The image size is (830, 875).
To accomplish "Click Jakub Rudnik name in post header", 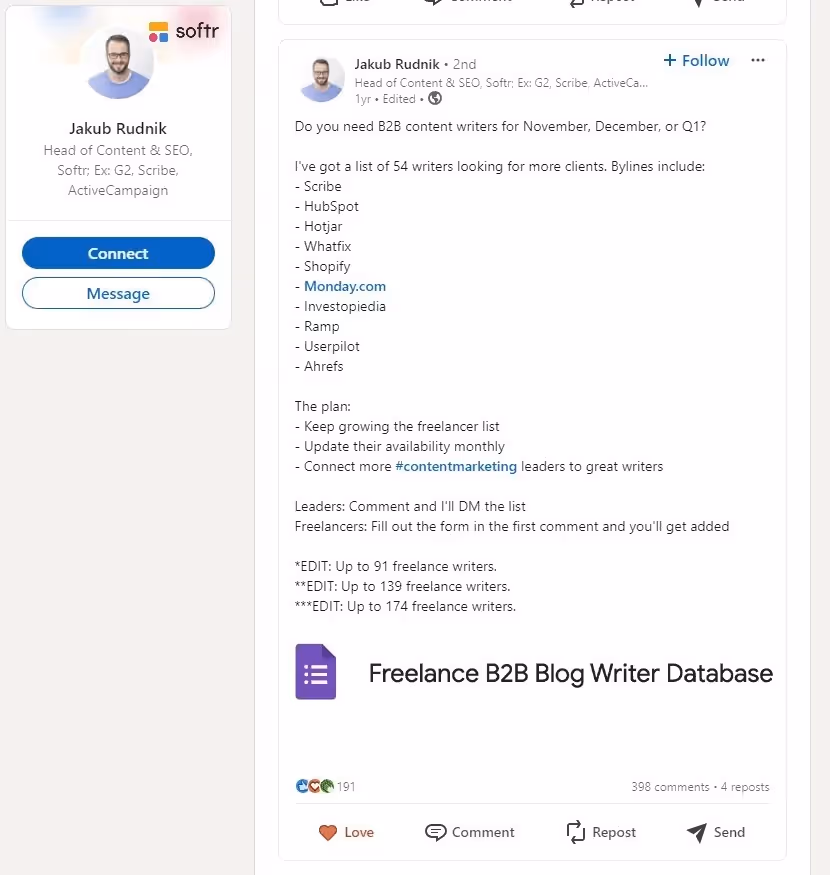I will (397, 64).
